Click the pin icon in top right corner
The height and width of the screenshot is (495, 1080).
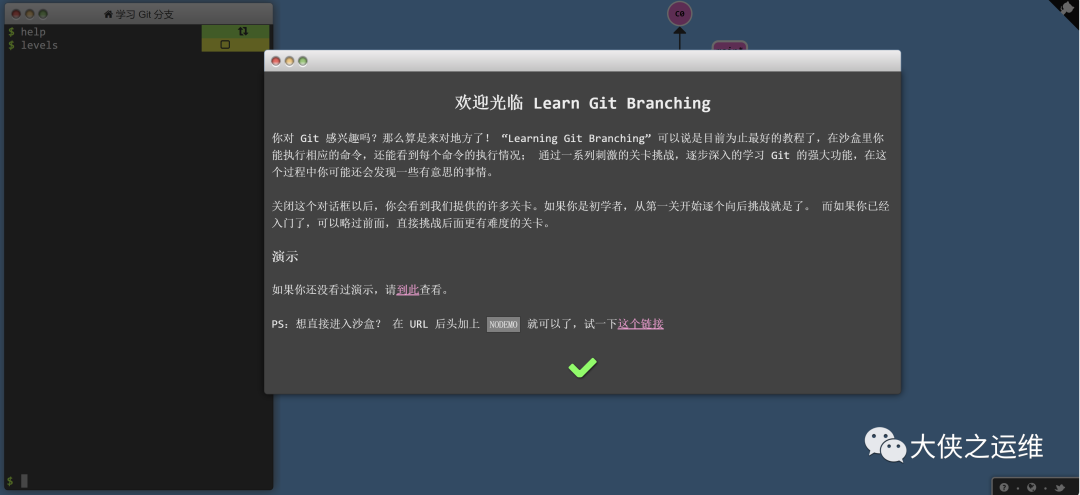point(1068,8)
